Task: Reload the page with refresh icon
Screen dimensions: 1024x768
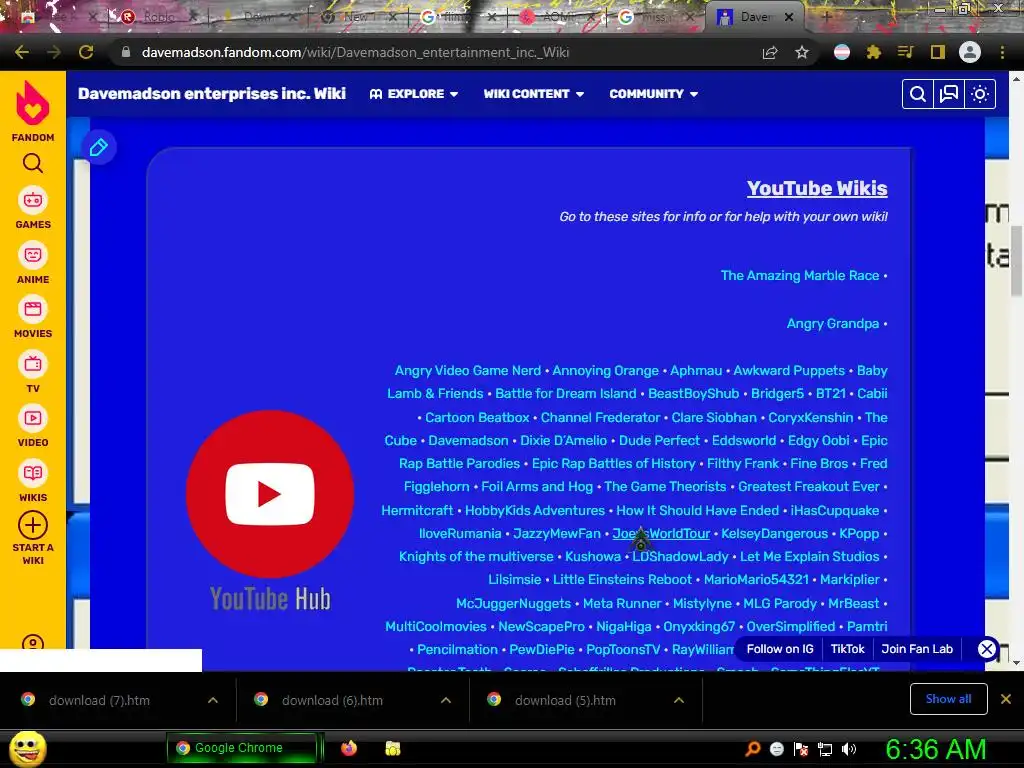Action: click(86, 52)
